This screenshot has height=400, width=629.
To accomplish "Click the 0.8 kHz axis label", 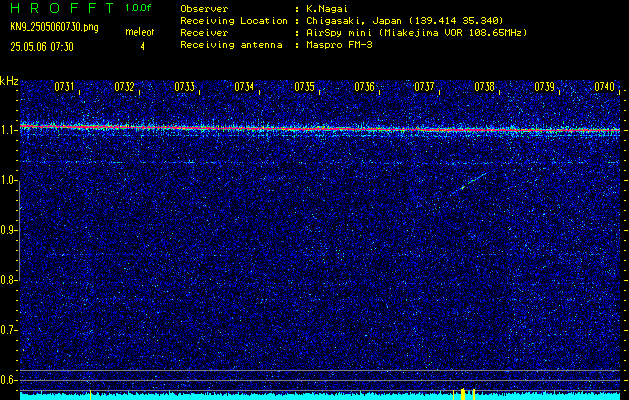I will pyautogui.click(x=9, y=280).
